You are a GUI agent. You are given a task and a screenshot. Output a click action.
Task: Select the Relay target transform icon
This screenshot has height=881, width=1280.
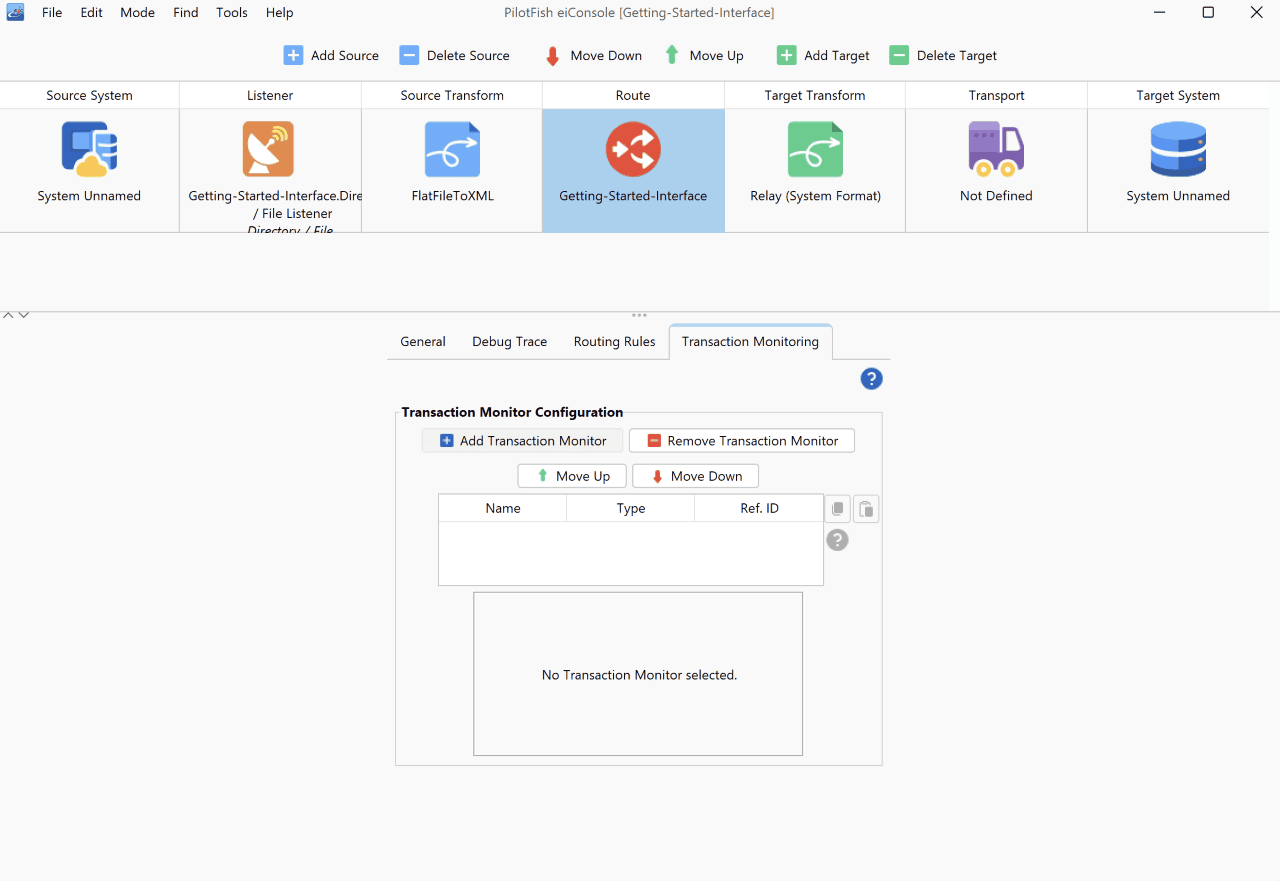tap(815, 149)
